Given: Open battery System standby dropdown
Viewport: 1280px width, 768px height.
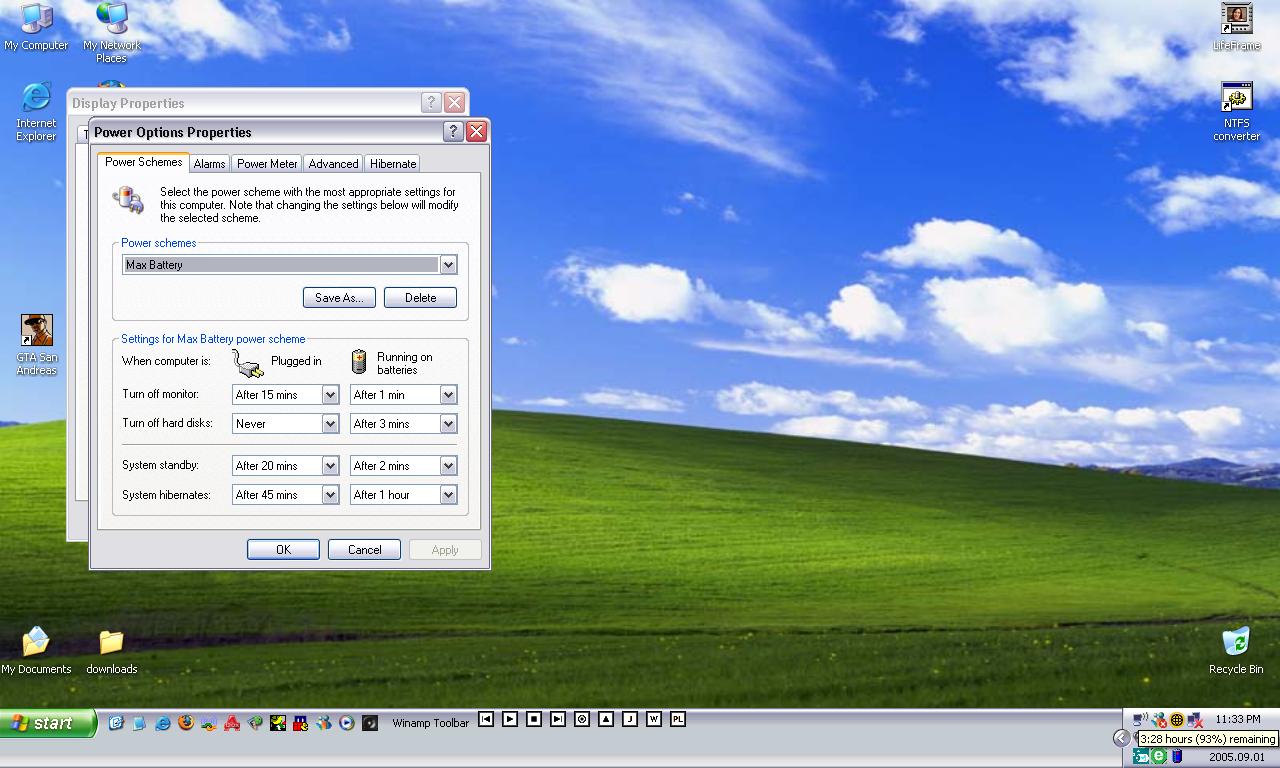Looking at the screenshot, I should 448,466.
